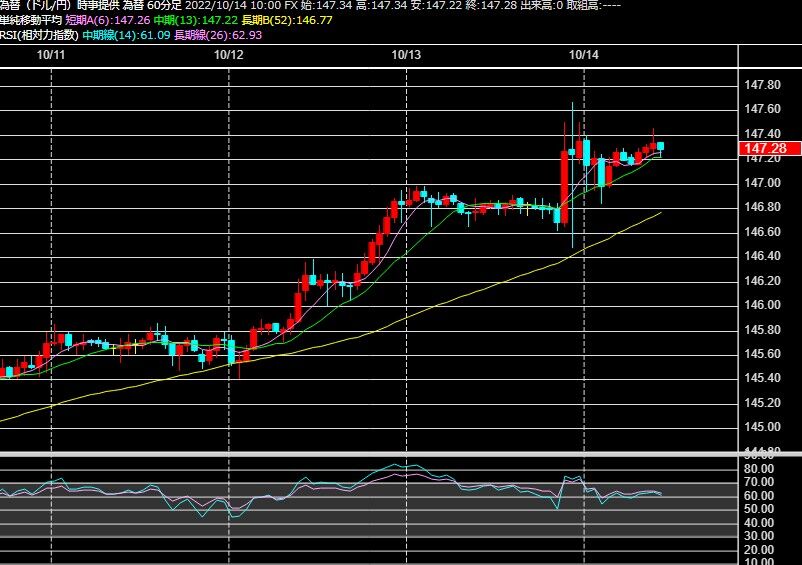Screen dimensions: 802x565
Task: Click the 146.00 price axis label
Action: 763,305
